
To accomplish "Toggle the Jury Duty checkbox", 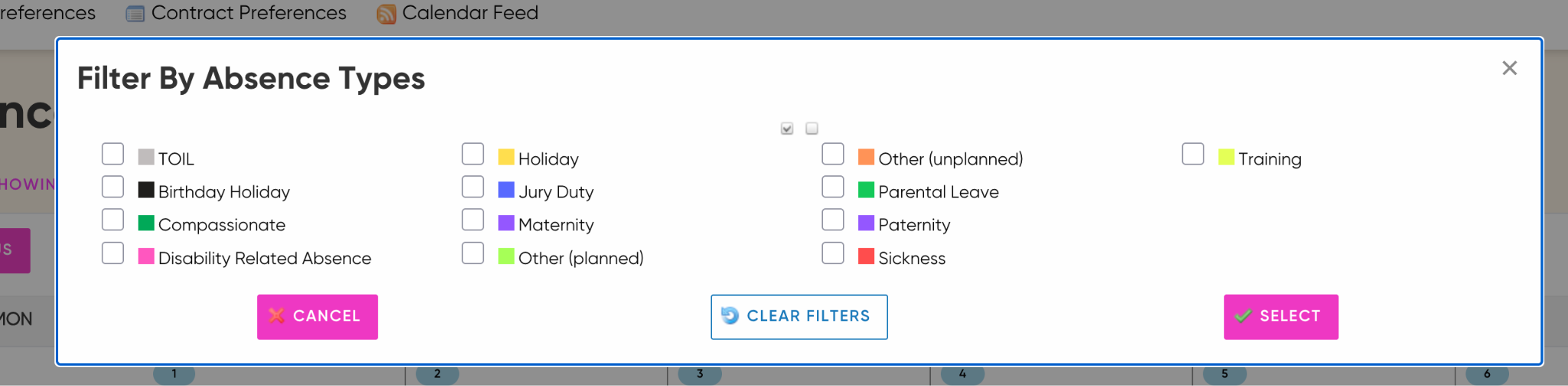I will pos(473,187).
